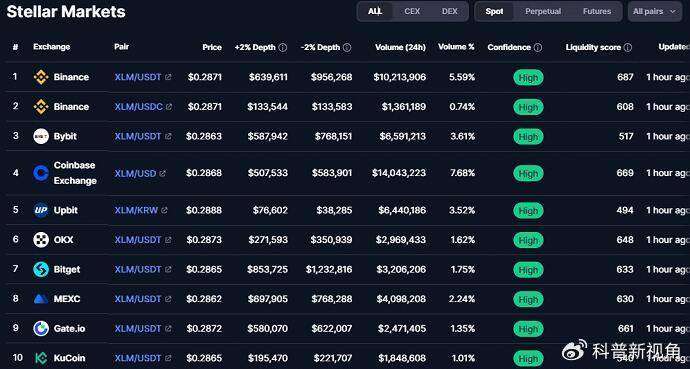Image resolution: width=690 pixels, height=369 pixels.
Task: Open Binance logo in XLM/USDT row
Action: pyautogui.click(x=41, y=77)
